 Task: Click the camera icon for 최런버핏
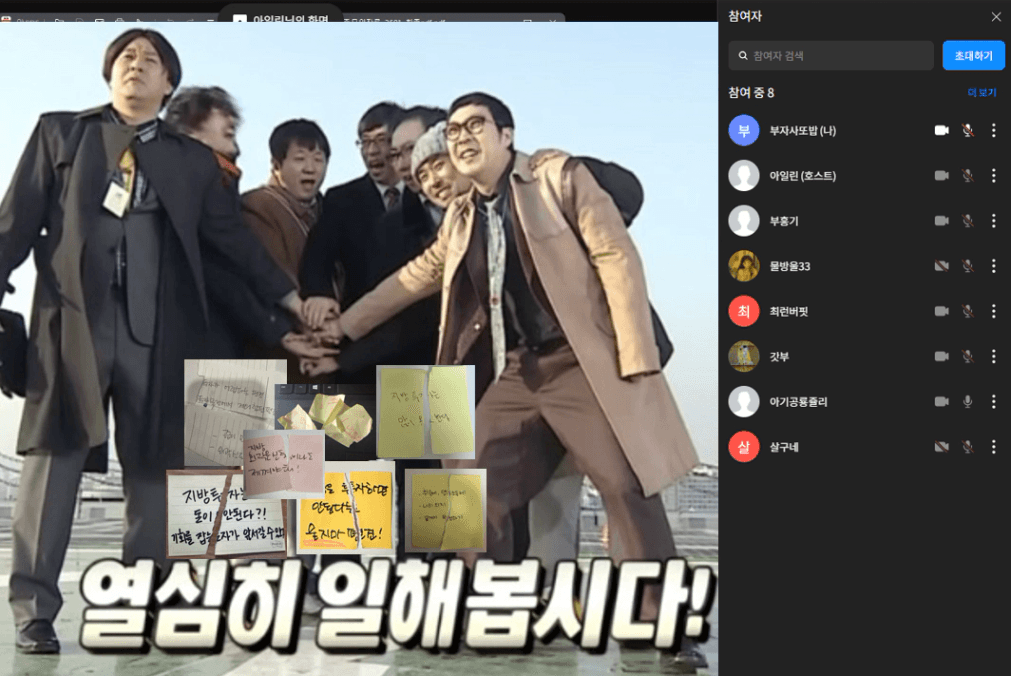tap(941, 311)
